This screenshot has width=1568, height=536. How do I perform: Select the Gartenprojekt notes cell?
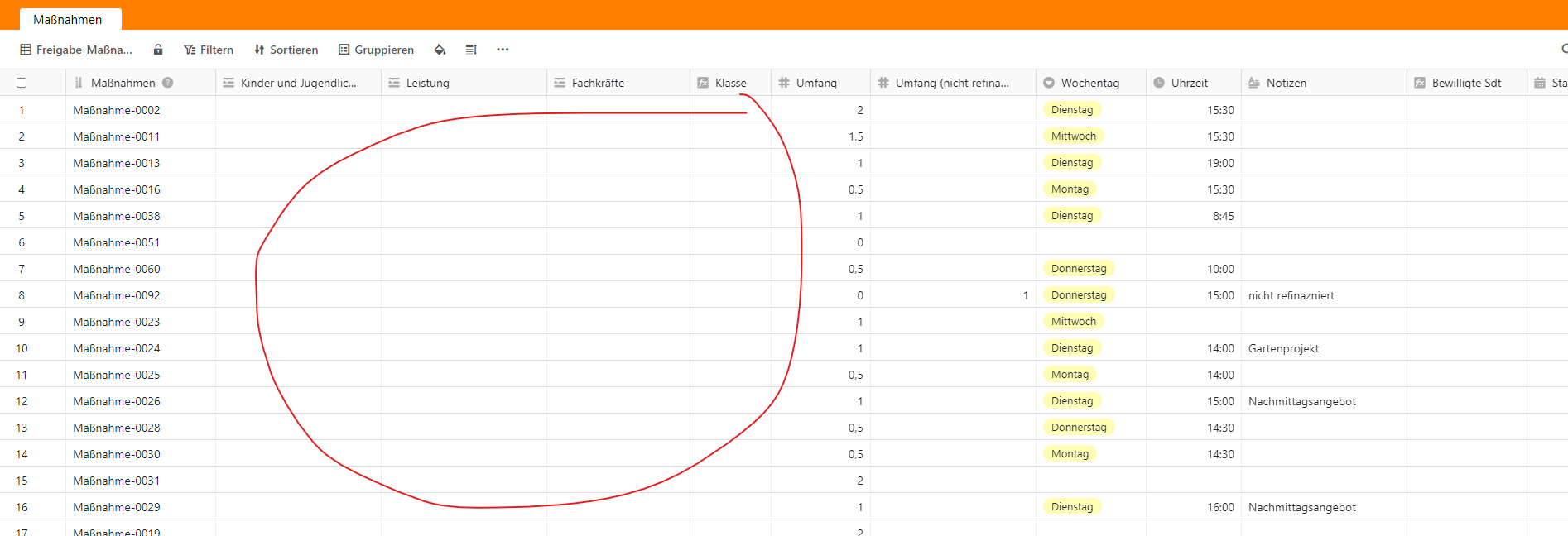coord(1322,348)
